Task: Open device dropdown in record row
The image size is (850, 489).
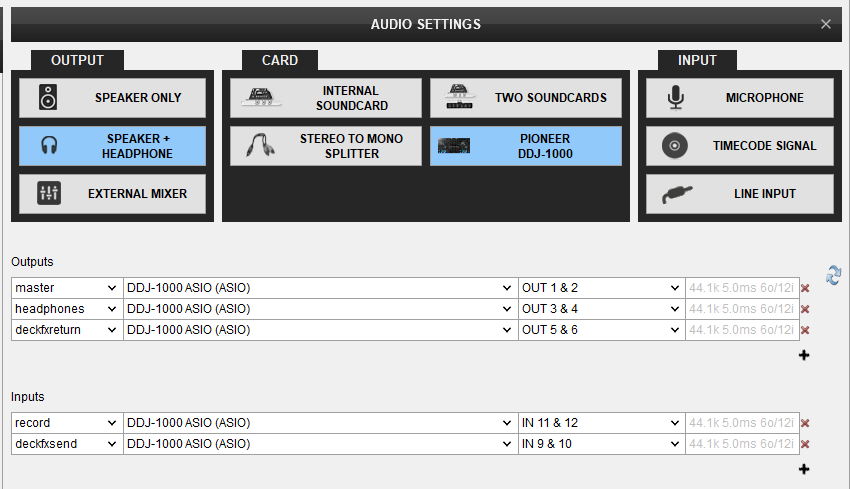Action: tap(320, 423)
